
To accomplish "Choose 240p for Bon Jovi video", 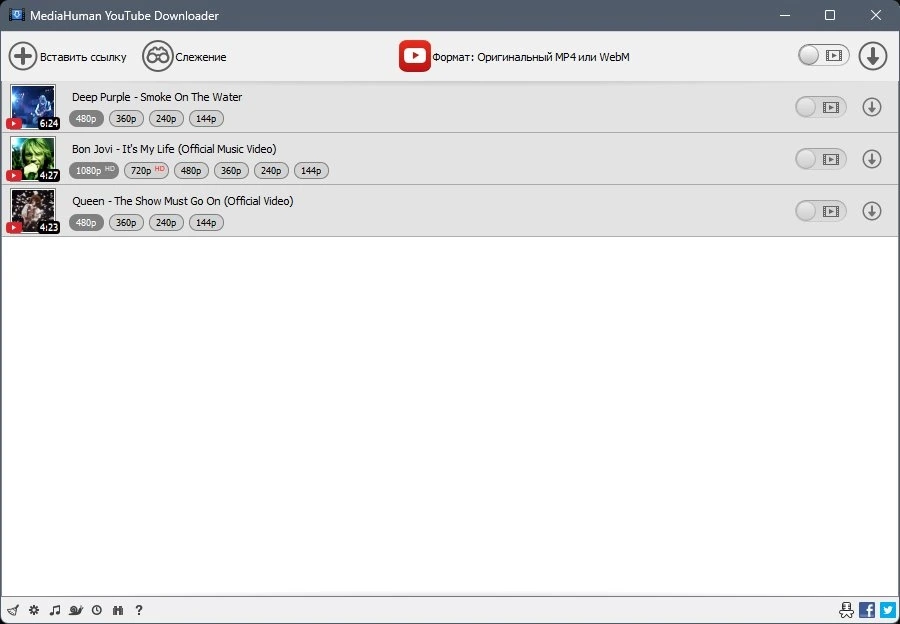I will point(271,170).
